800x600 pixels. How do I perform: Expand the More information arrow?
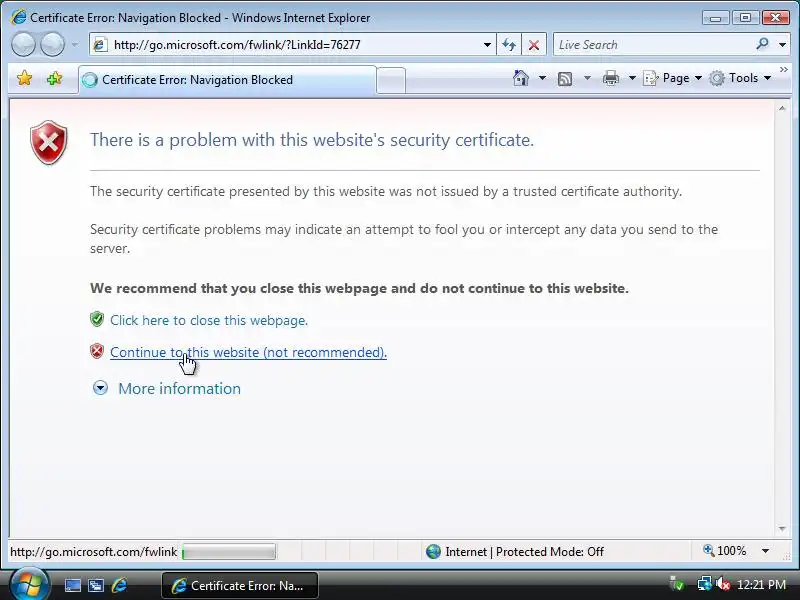point(101,388)
